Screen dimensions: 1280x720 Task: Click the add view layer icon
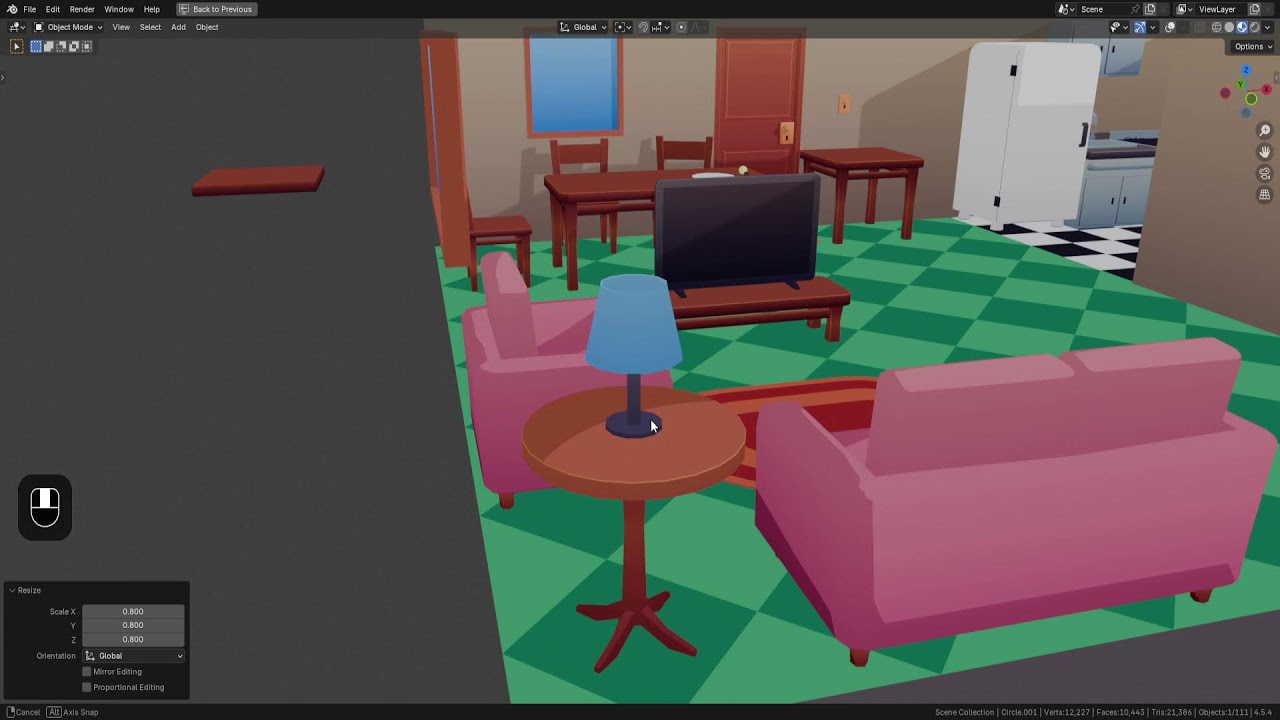coord(1255,9)
